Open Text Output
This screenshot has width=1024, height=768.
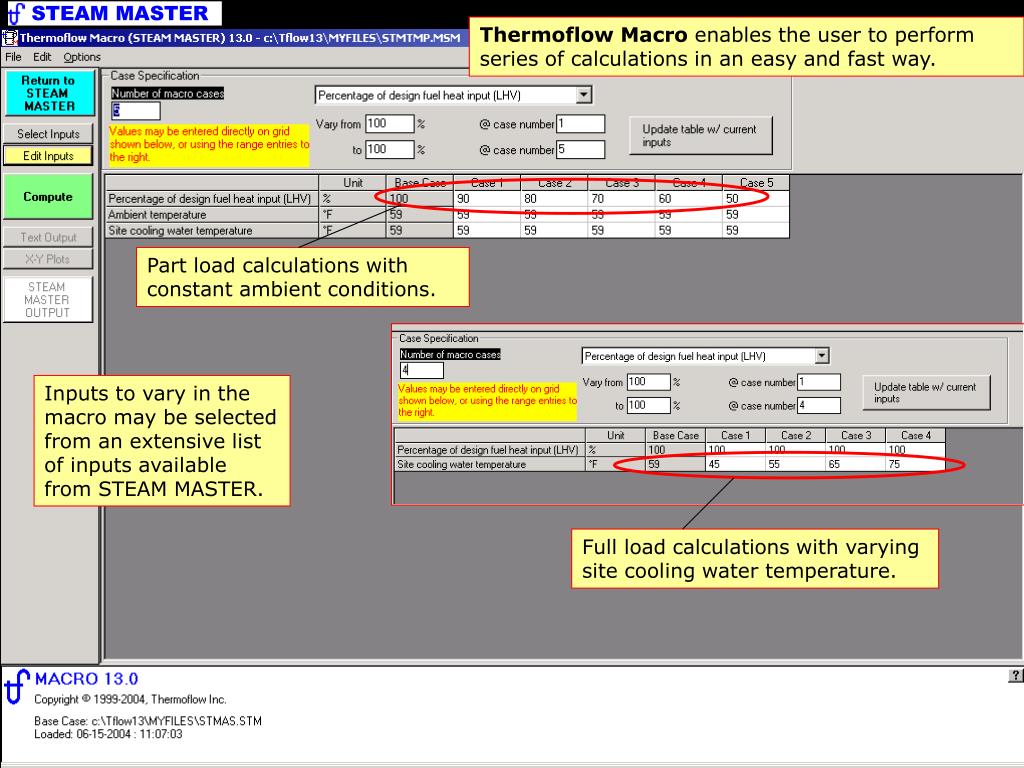click(x=48, y=238)
